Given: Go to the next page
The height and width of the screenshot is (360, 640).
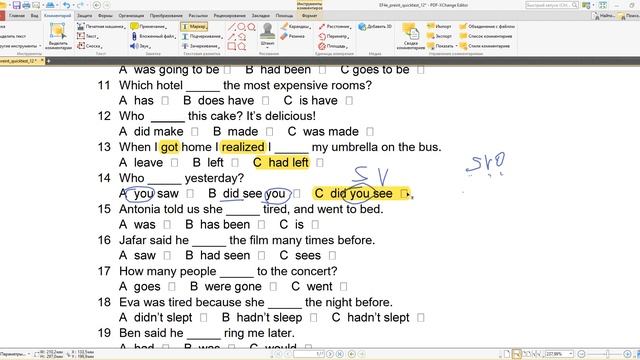Looking at the screenshot, I should pyautogui.click(x=330, y=354).
